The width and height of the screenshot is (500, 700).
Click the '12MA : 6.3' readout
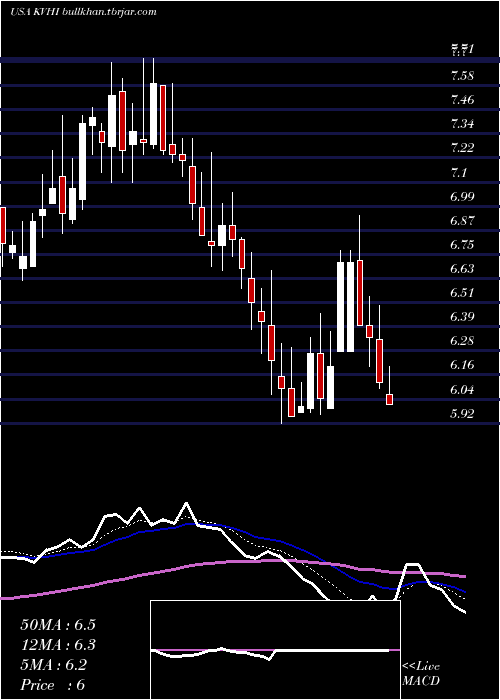pyautogui.click(x=58, y=645)
